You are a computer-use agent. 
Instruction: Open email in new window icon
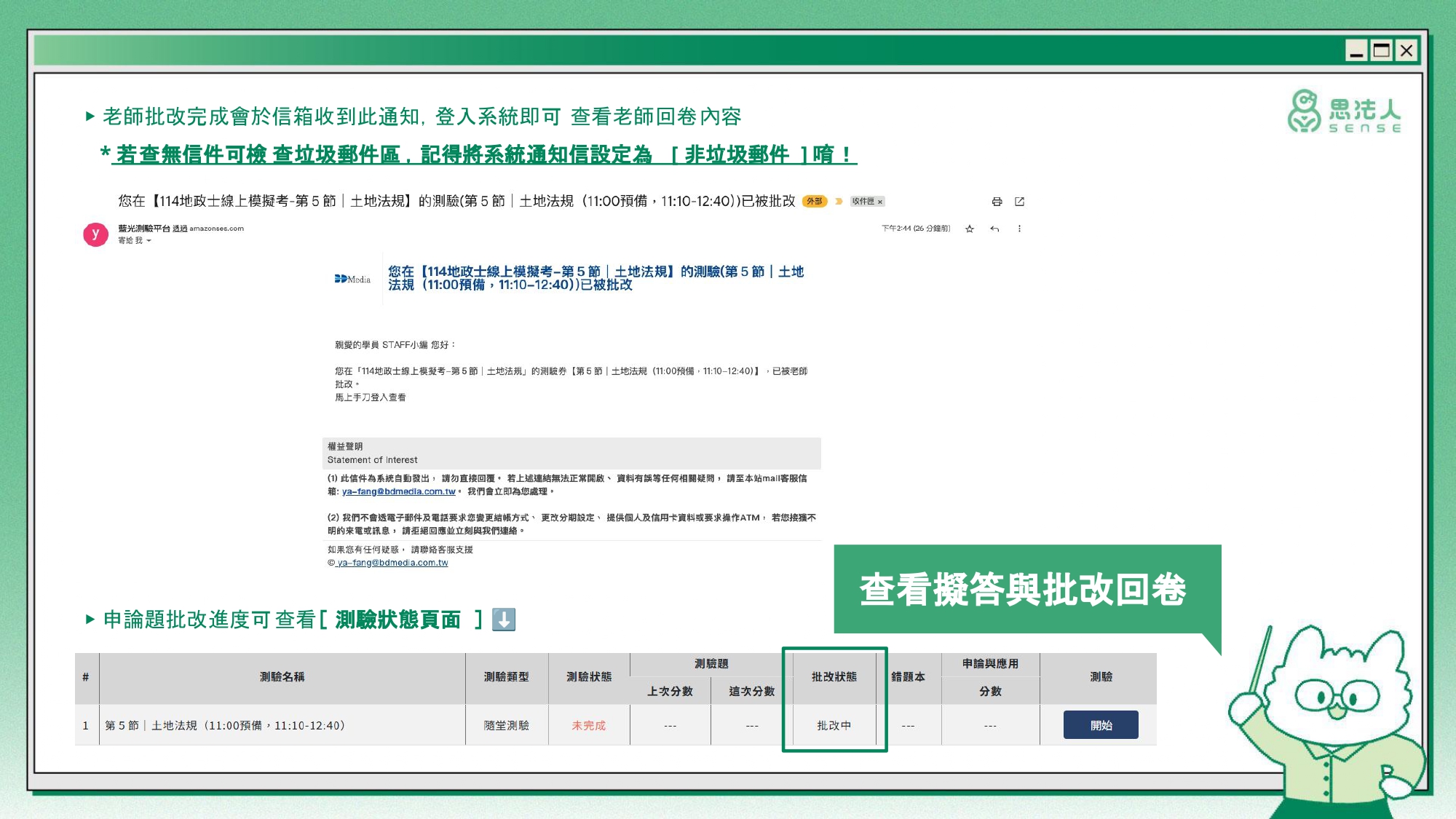pos(1019,202)
